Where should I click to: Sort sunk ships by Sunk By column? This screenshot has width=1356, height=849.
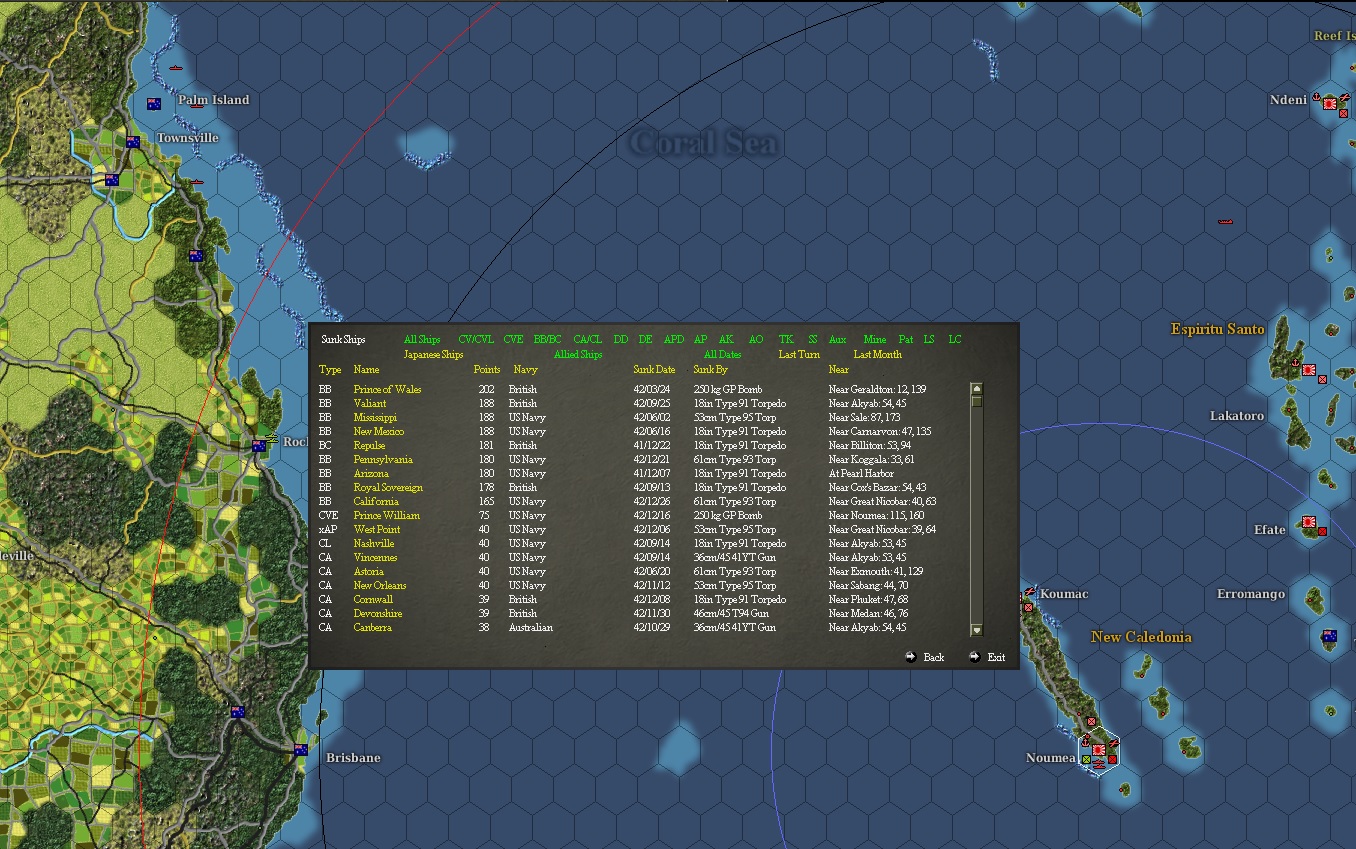[710, 369]
